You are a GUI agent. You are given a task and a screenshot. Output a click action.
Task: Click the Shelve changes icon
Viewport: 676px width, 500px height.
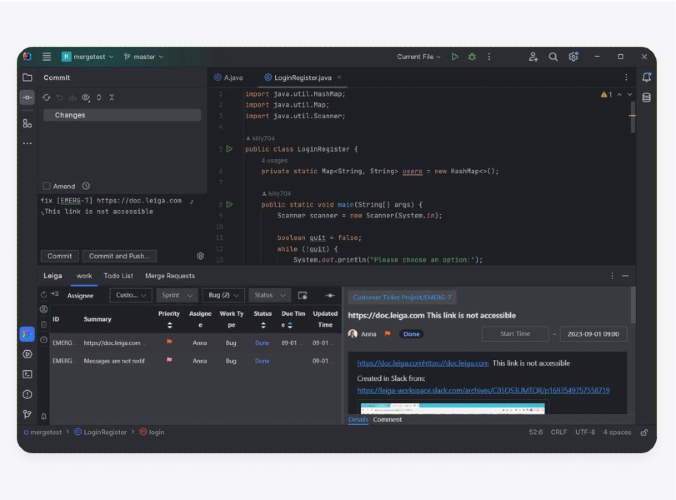(x=72, y=98)
